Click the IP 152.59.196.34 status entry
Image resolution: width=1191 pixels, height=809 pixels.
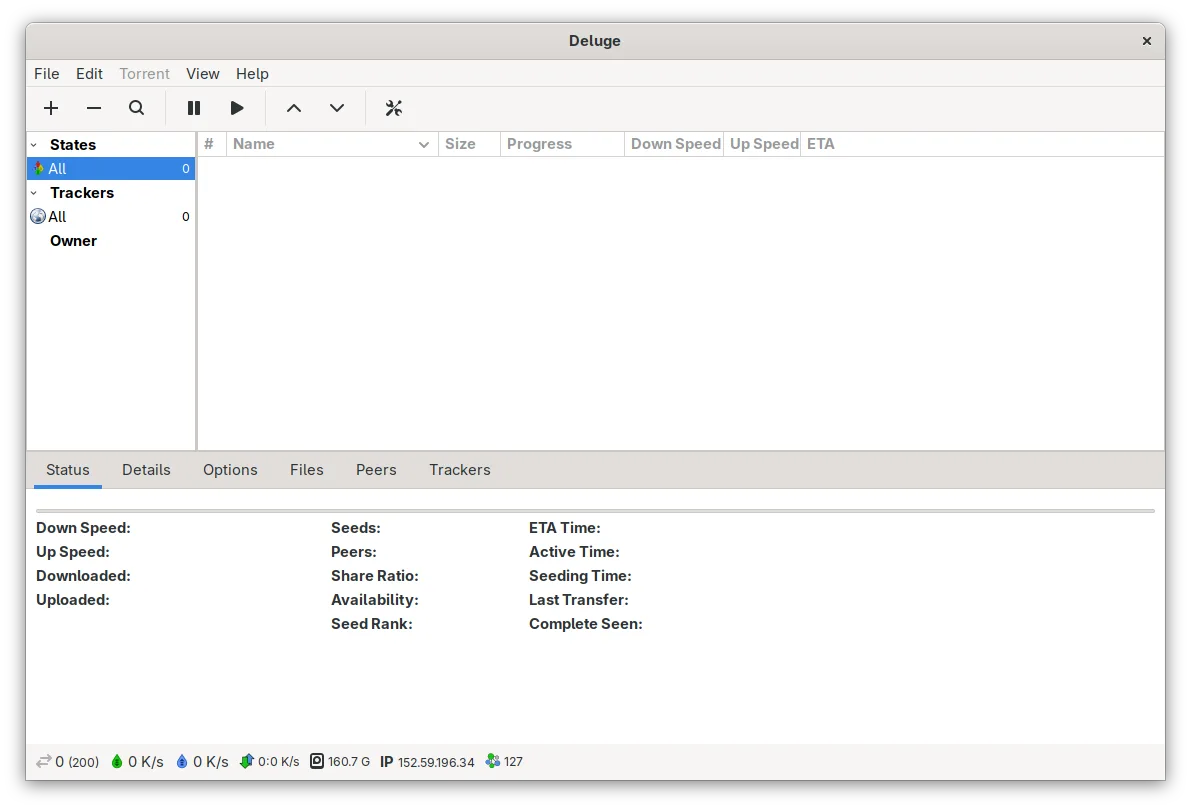coord(427,762)
